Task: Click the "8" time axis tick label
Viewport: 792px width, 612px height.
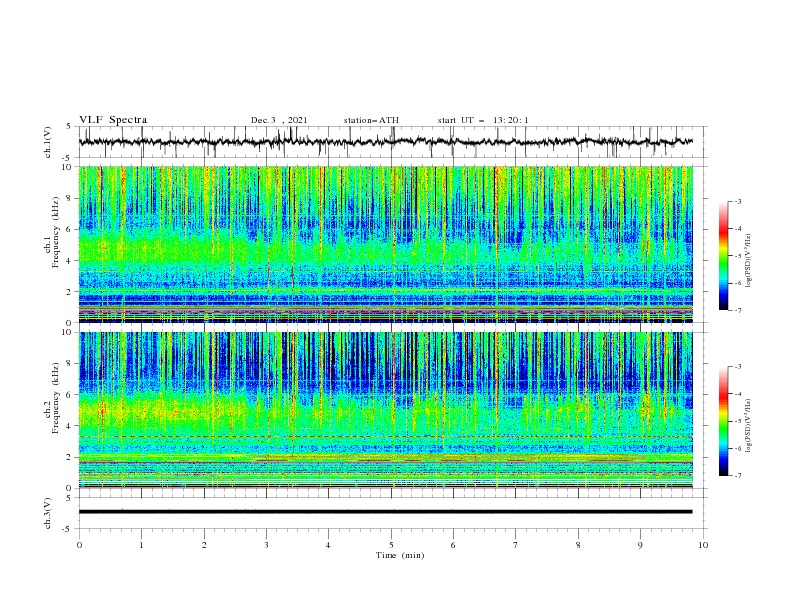Action: click(x=578, y=545)
